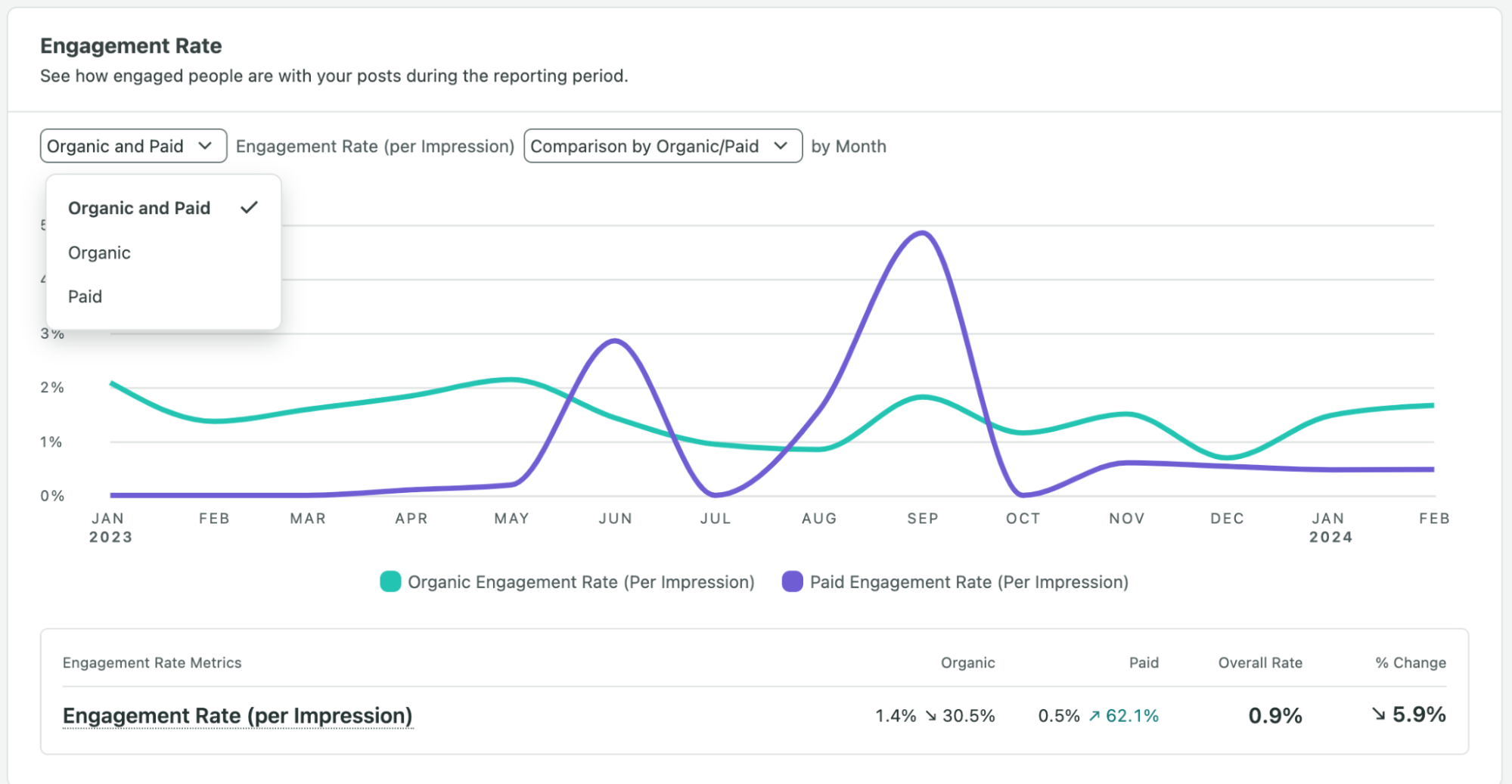Click the 0.5% paid rate value
The height and width of the screenshot is (784, 1512).
point(1059,715)
